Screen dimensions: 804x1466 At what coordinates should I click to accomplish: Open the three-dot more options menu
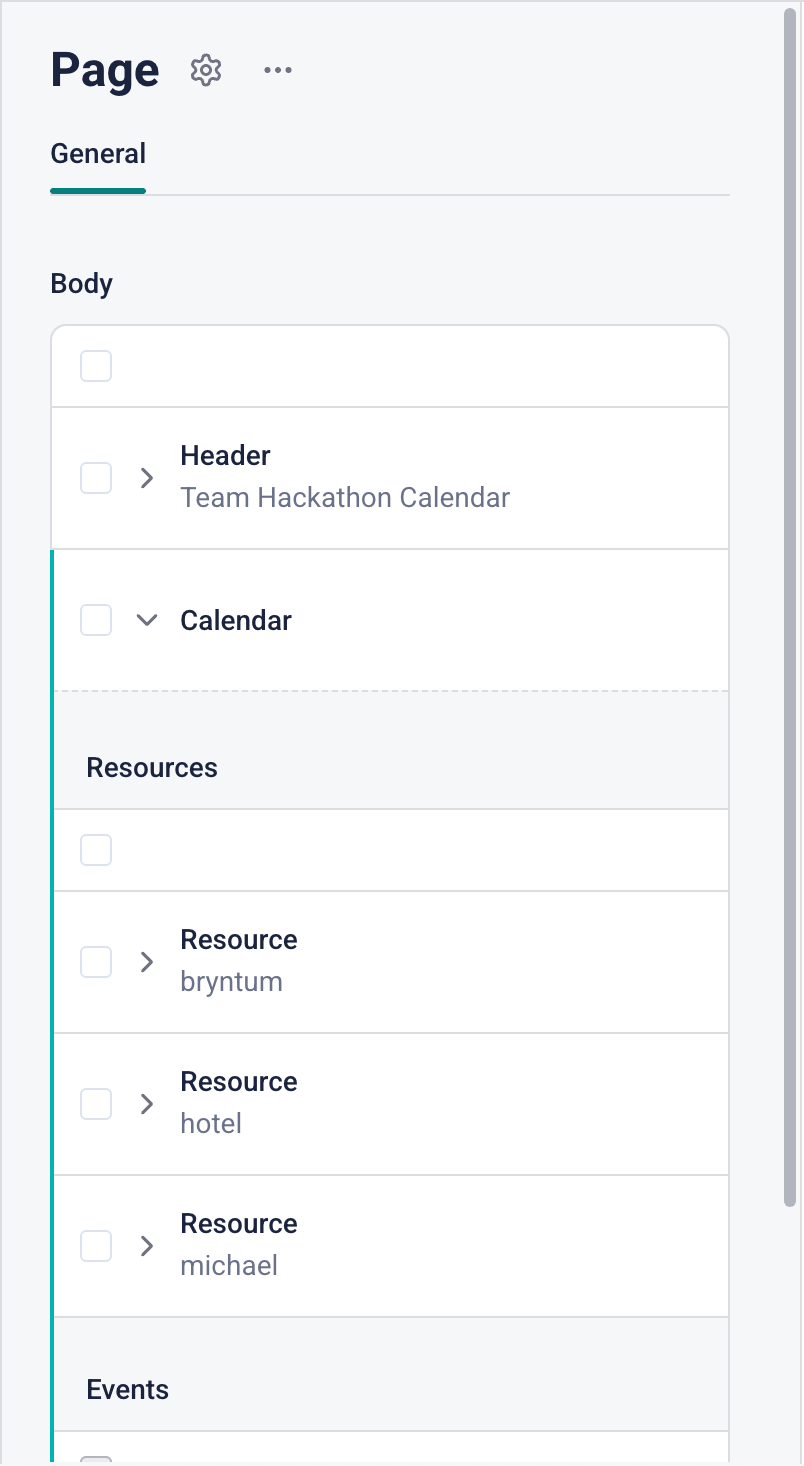278,70
